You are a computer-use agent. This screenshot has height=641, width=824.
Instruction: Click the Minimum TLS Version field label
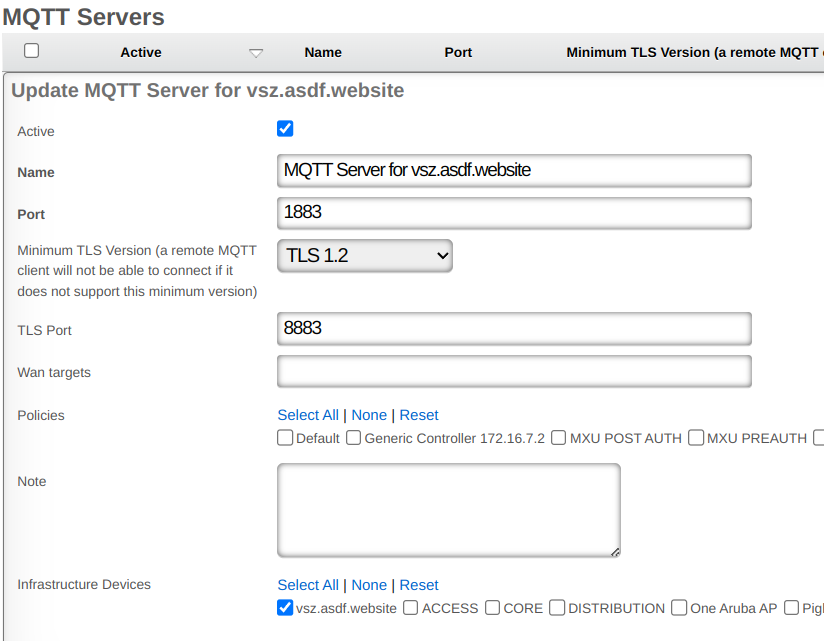137,271
